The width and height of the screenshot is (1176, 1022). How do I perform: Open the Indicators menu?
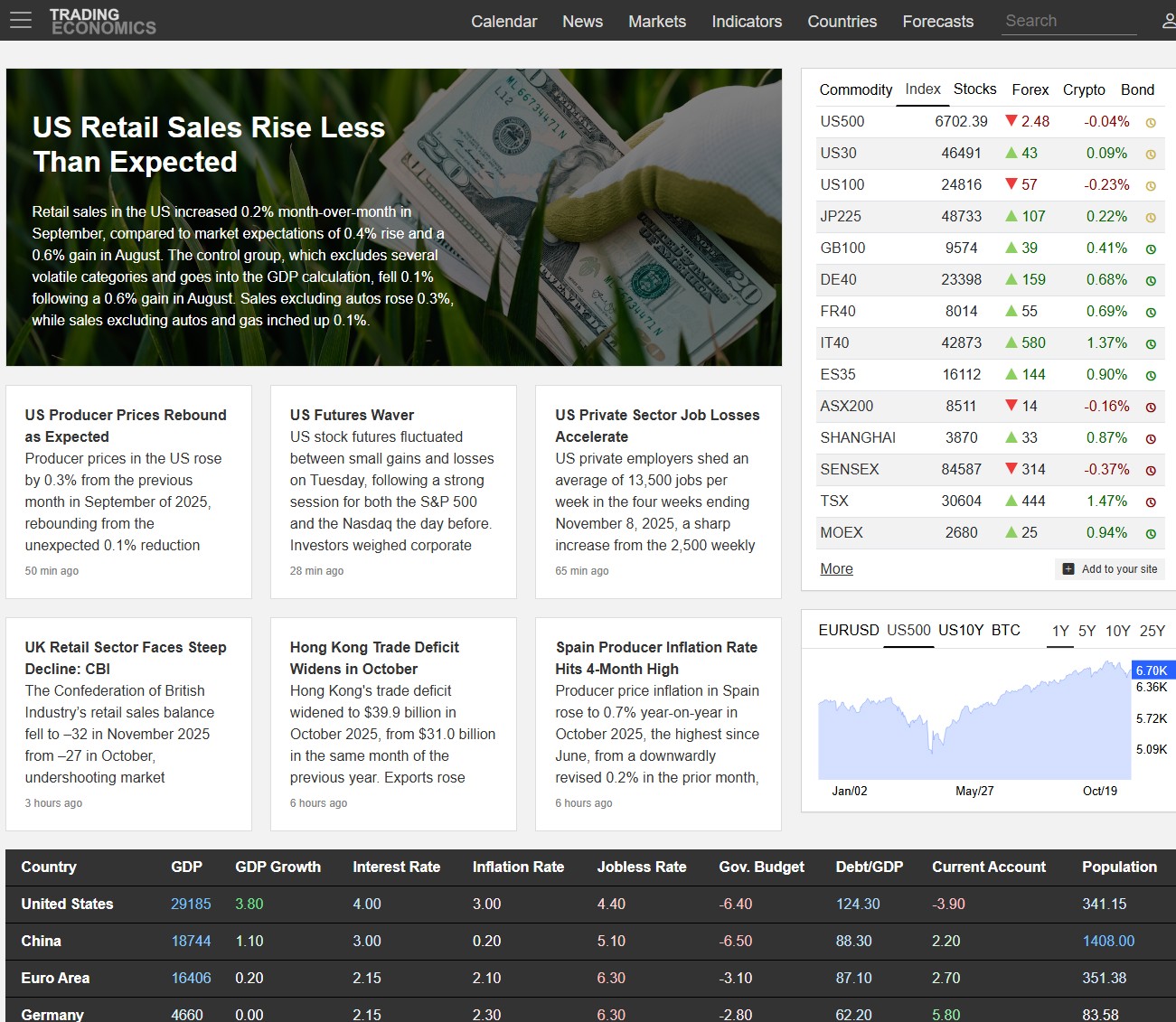coord(746,21)
